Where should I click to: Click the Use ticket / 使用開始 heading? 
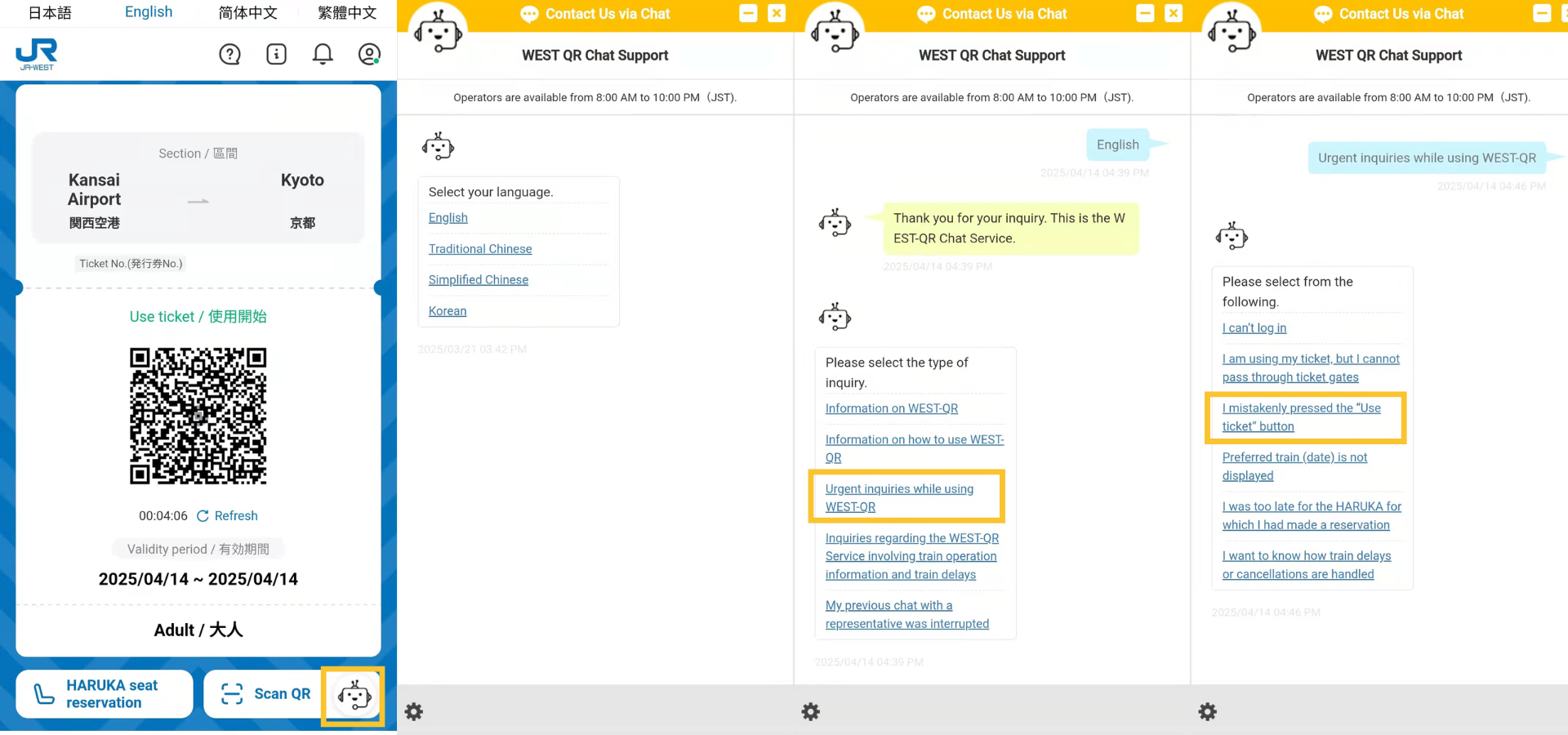pos(198,317)
